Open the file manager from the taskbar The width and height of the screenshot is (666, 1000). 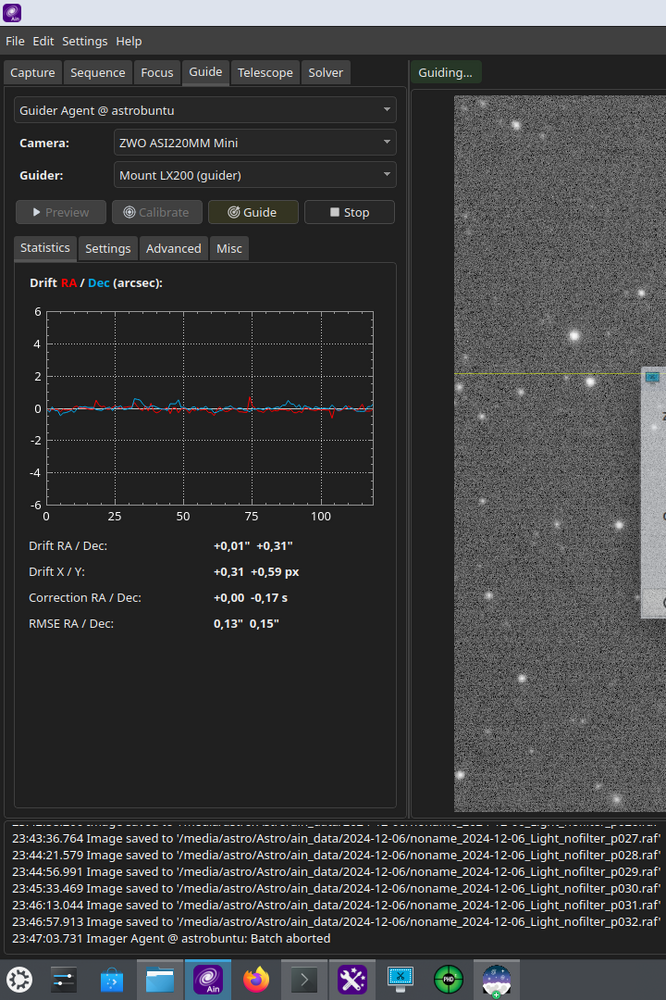click(x=160, y=980)
